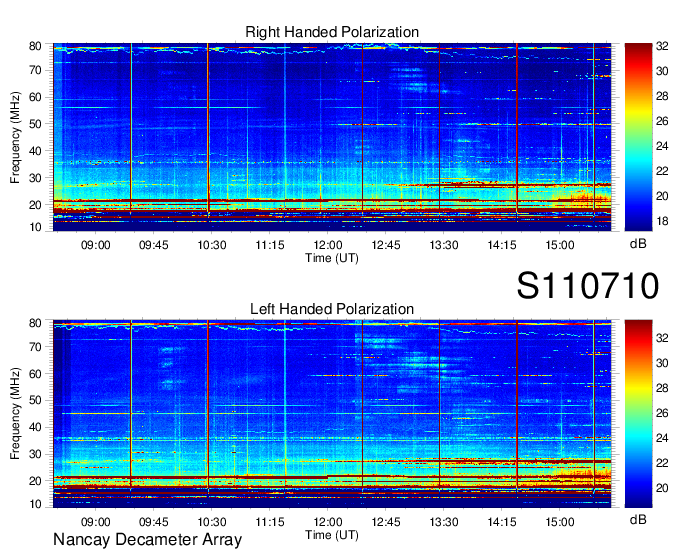680x552 pixels.
Task: Click the 50 MHz tick on top frequency axis
Action: pos(35,124)
